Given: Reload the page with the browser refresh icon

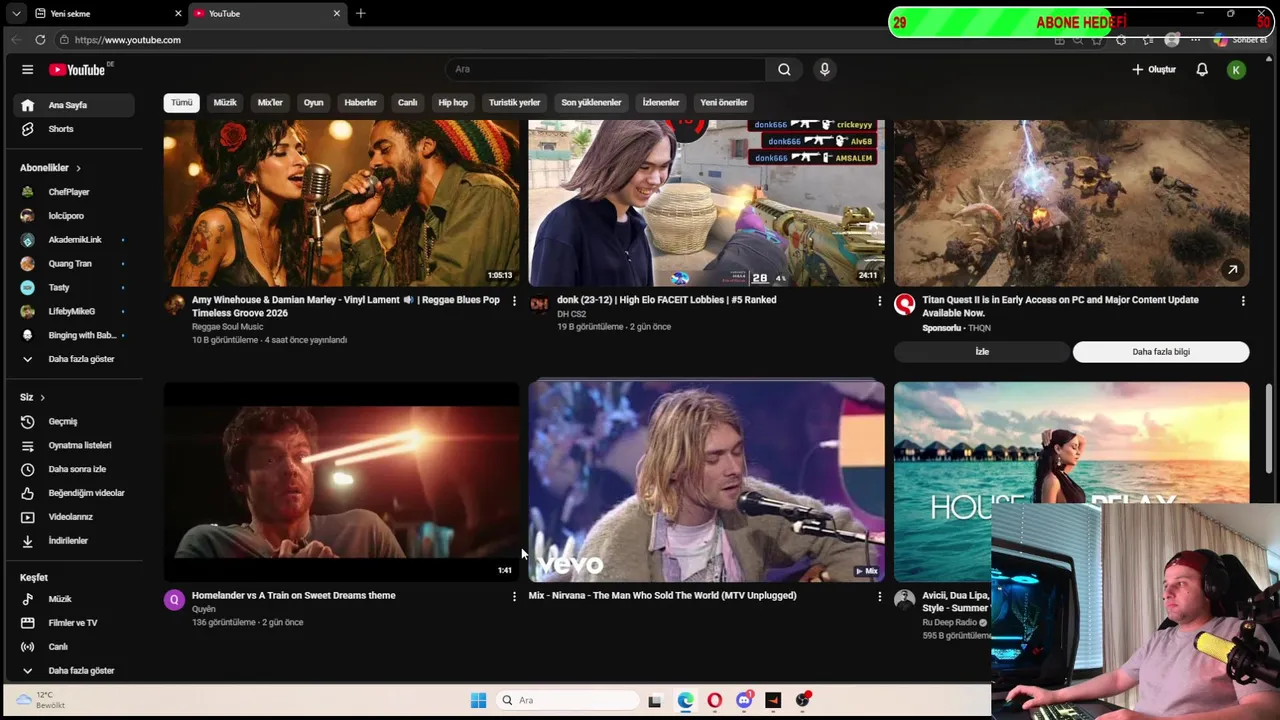Looking at the screenshot, I should pyautogui.click(x=40, y=40).
